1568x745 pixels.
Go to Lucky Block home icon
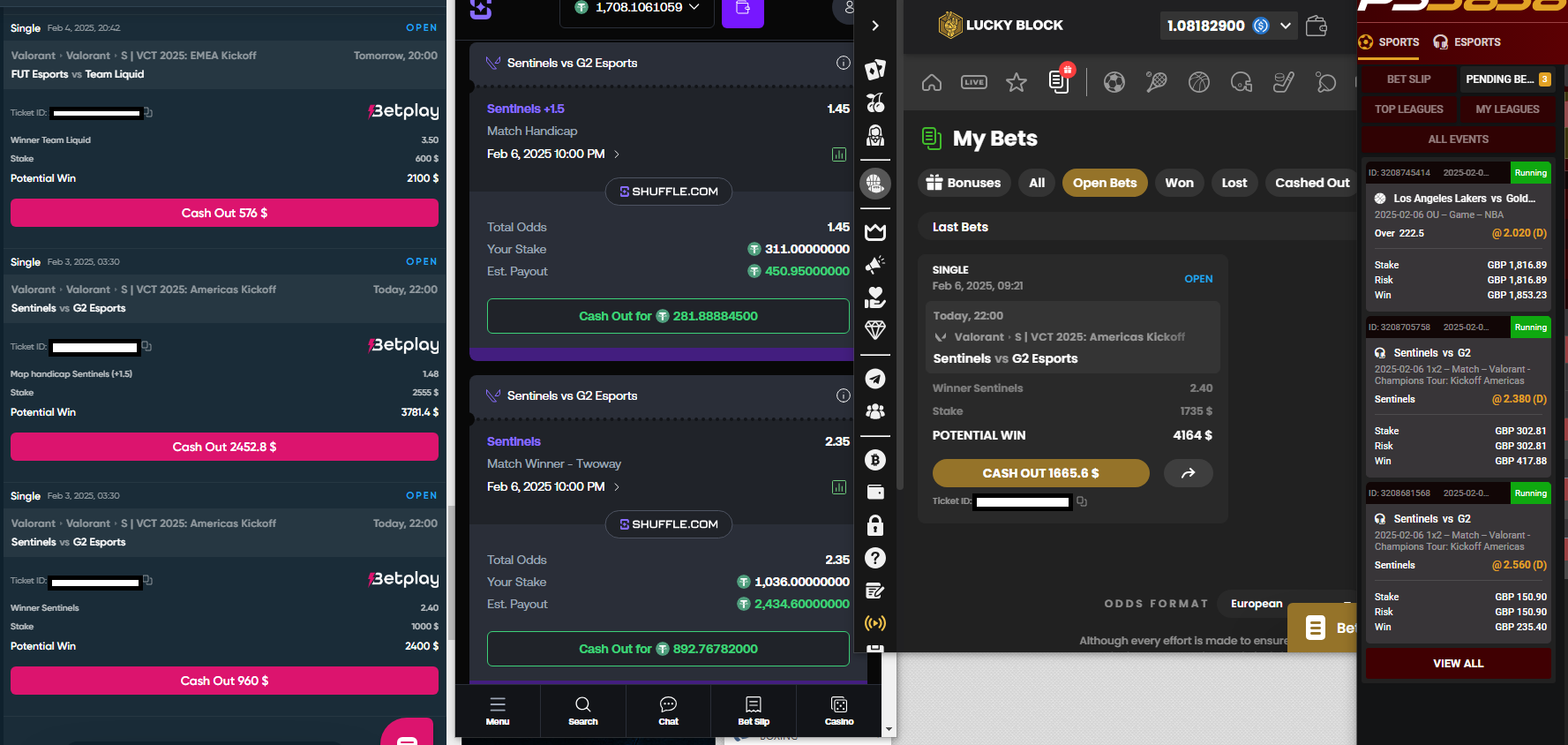[932, 83]
